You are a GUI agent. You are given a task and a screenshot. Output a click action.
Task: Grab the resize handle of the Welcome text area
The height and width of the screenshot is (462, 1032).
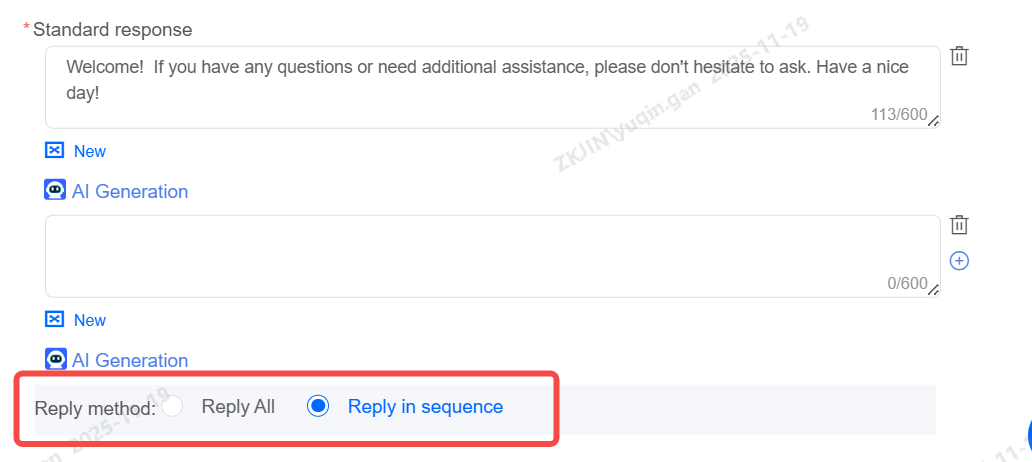pyautogui.click(x=934, y=121)
